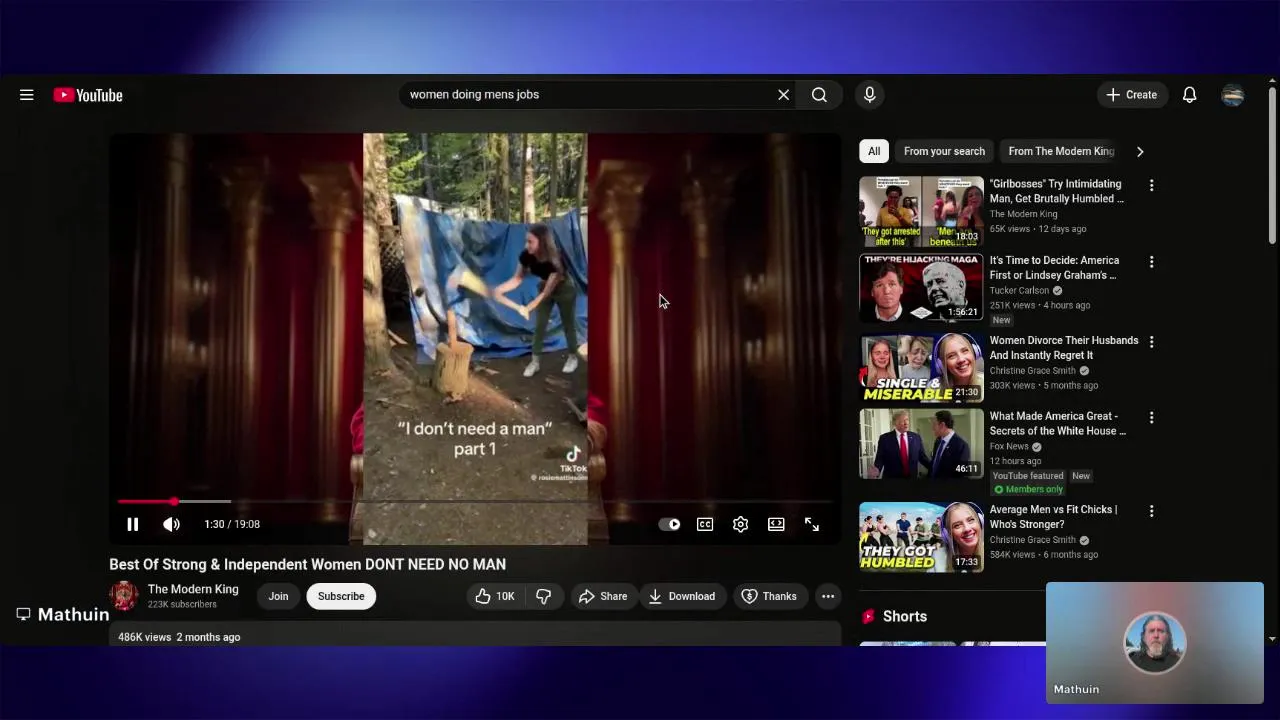Image resolution: width=1280 pixels, height=720 pixels.
Task: Dislike the video
Action: (x=544, y=596)
